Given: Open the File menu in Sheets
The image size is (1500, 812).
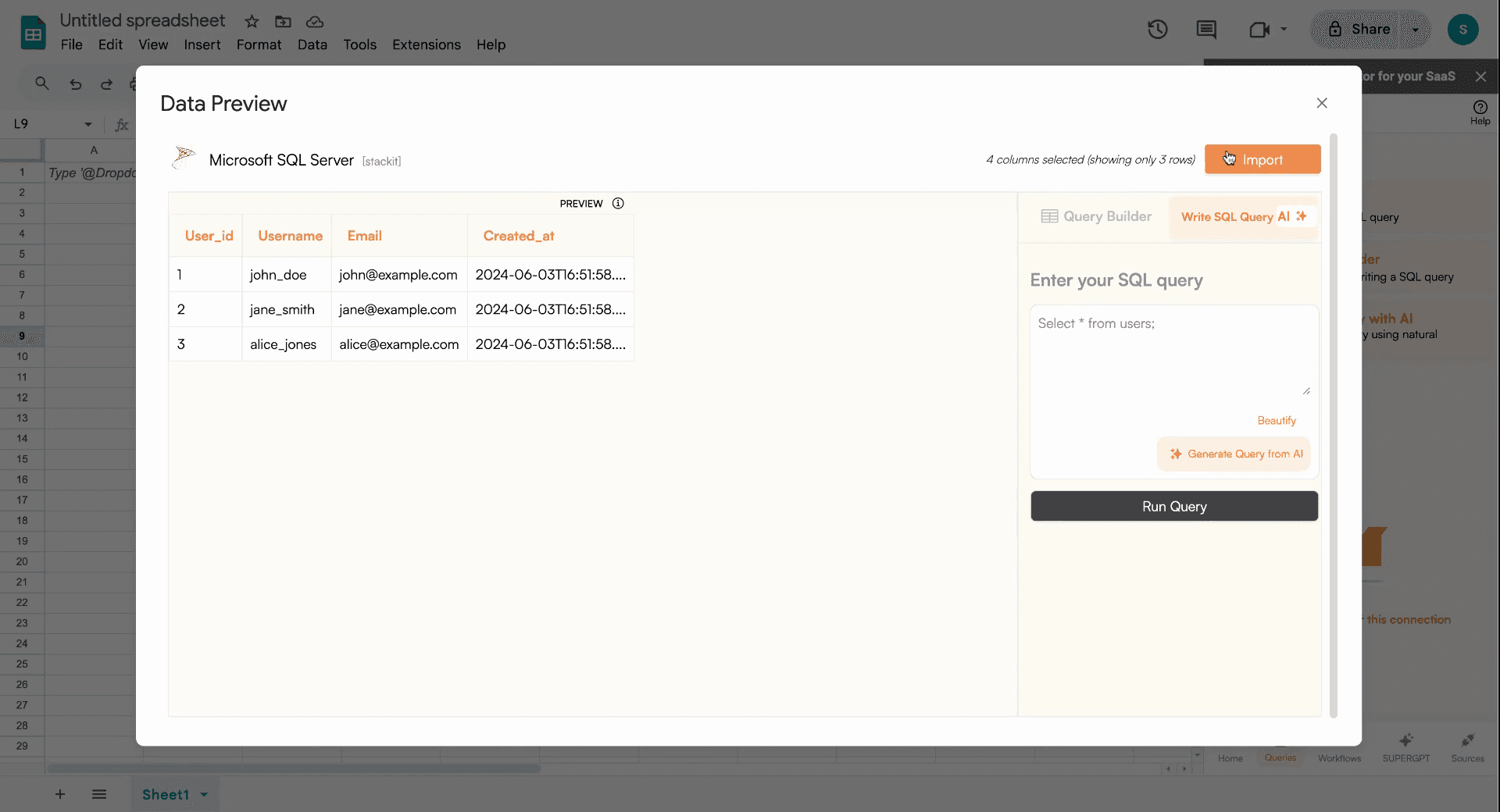Looking at the screenshot, I should (x=71, y=45).
